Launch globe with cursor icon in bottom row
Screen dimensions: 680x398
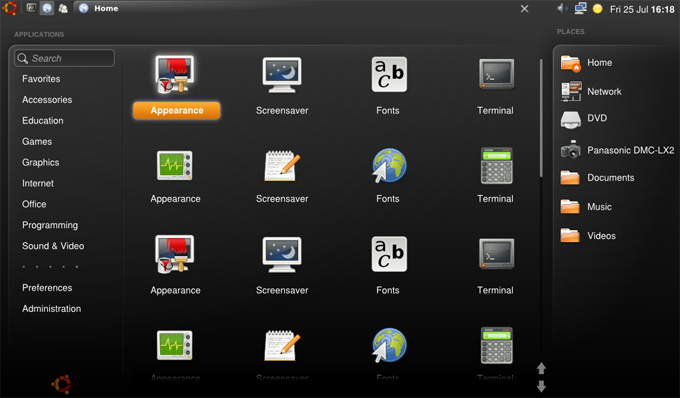pos(389,345)
